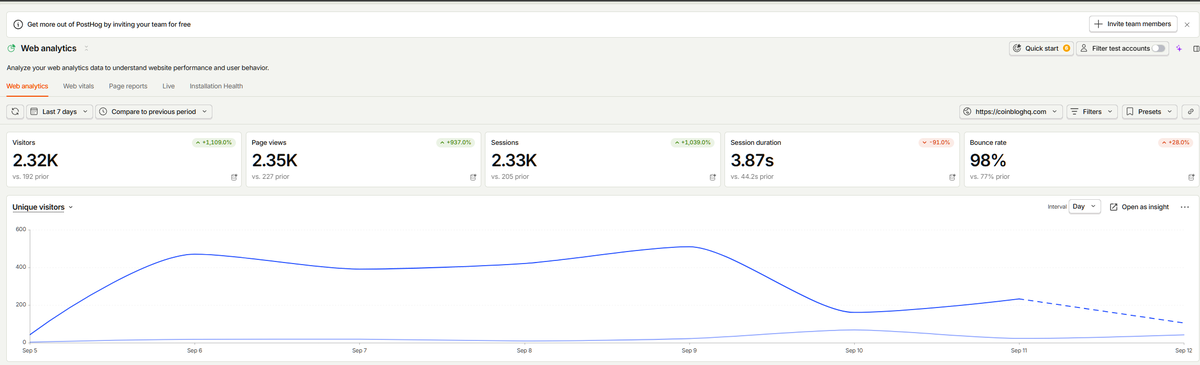Click the Web analytics page title
The height and width of the screenshot is (365, 1200).
[x=49, y=48]
